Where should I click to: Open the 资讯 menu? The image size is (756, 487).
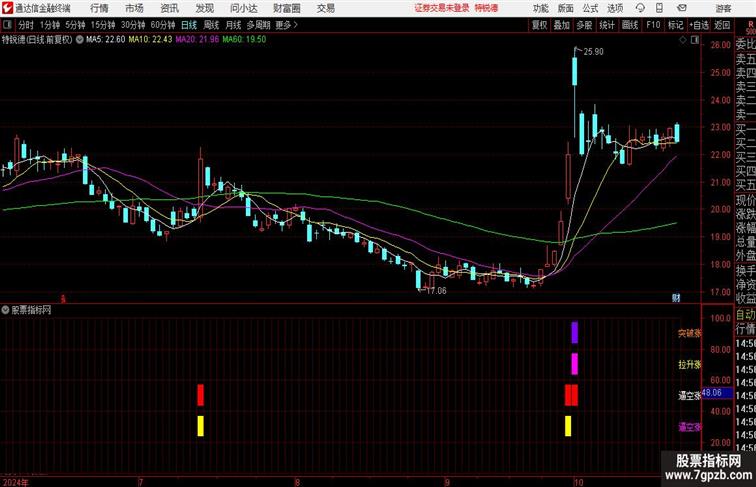170,8
